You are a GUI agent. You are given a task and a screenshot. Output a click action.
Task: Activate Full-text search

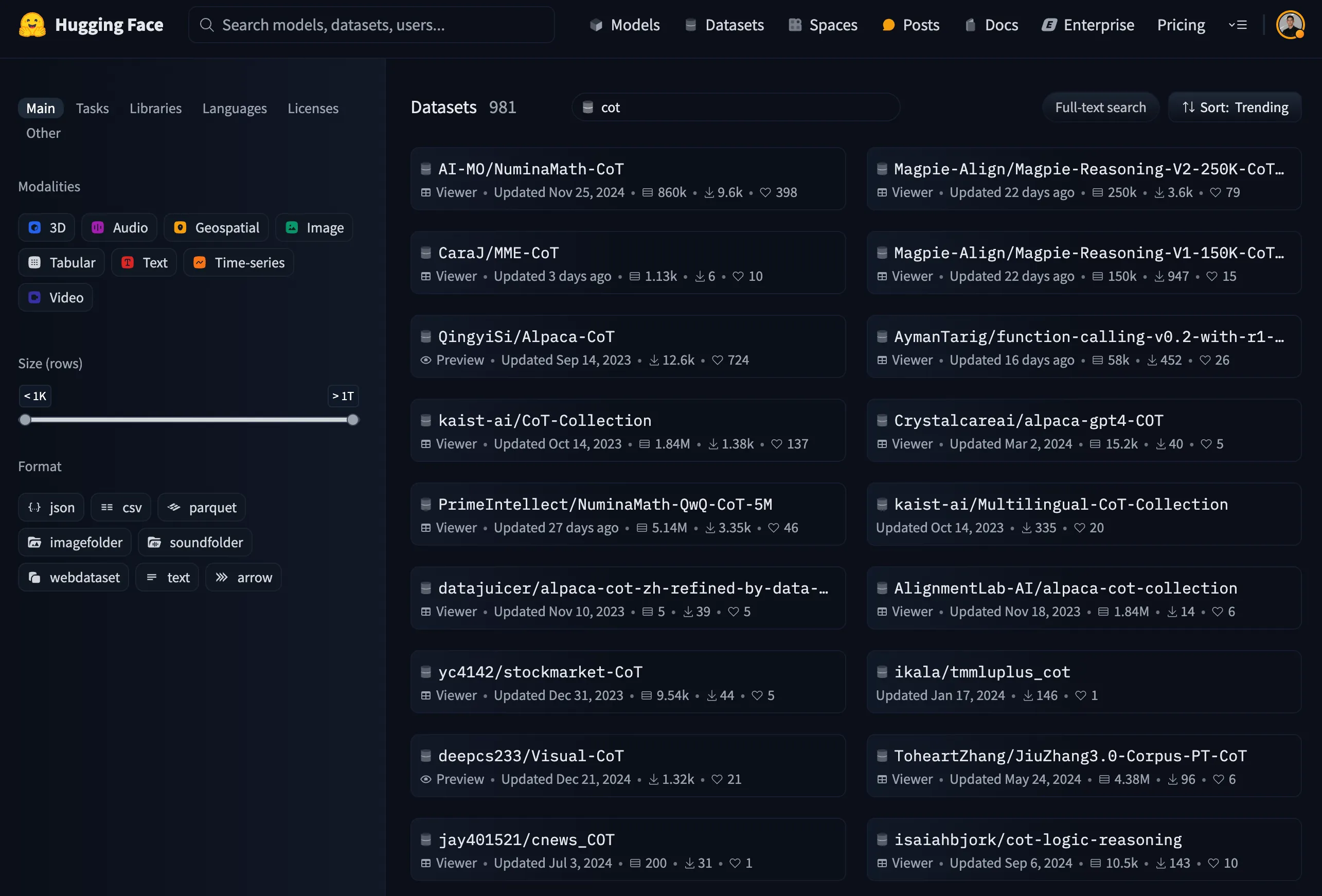[1100, 107]
